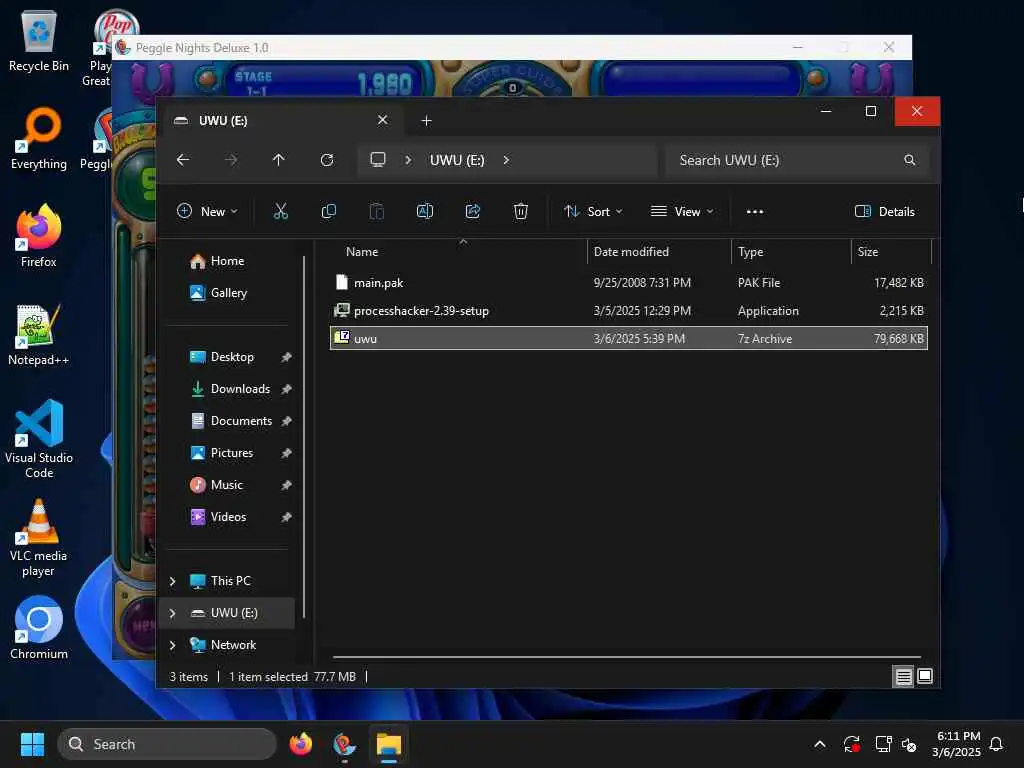This screenshot has width=1024, height=768.
Task: Unpin Documents from Quick access
Action: (286, 421)
